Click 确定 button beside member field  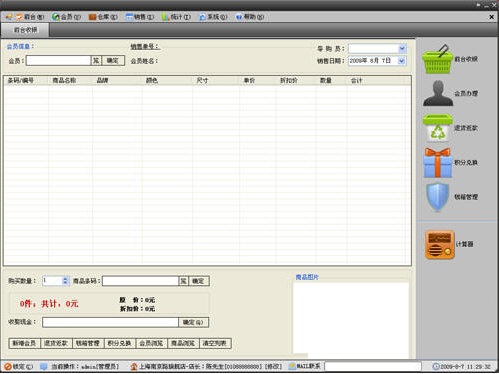click(113, 60)
